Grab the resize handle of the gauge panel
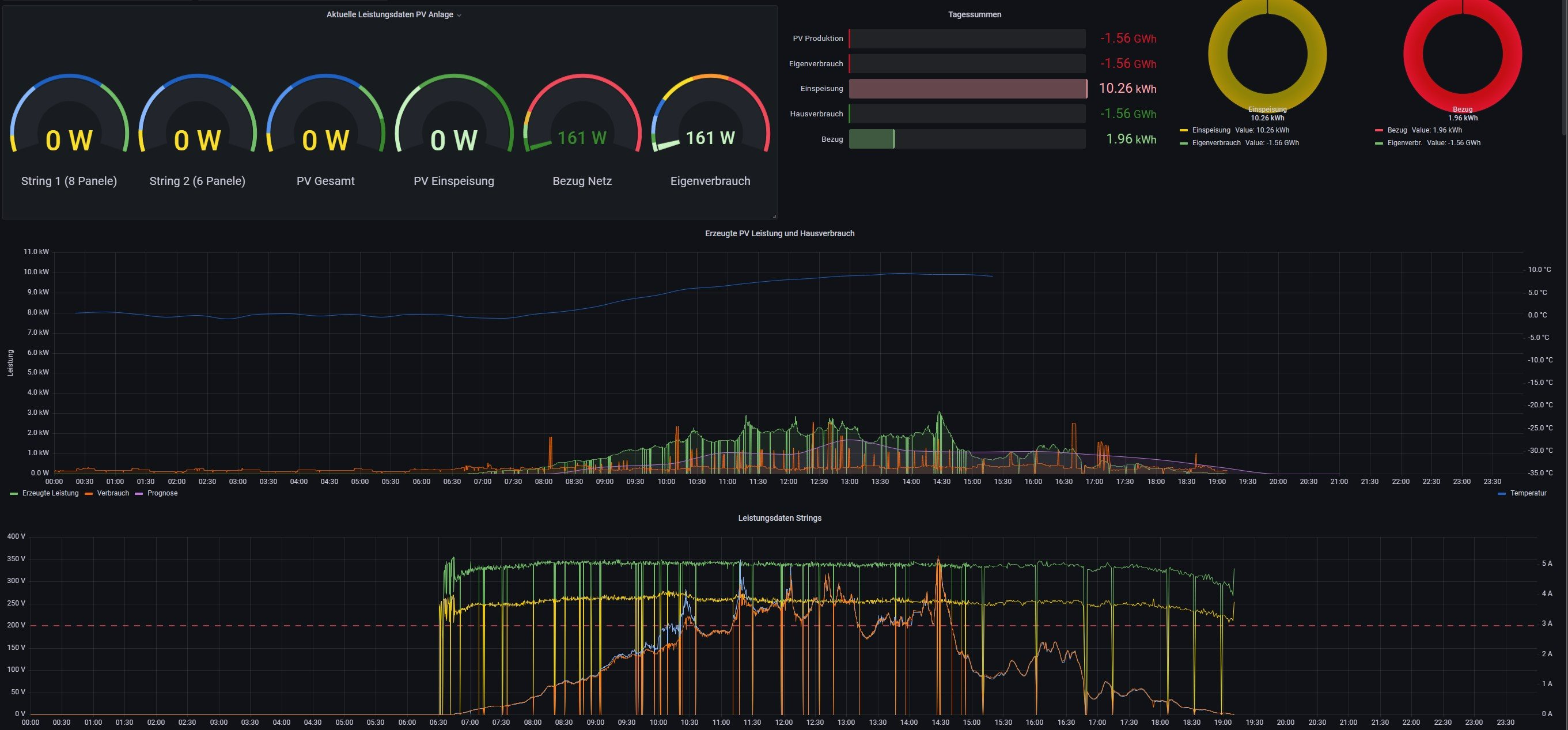1568x730 pixels. (774, 215)
